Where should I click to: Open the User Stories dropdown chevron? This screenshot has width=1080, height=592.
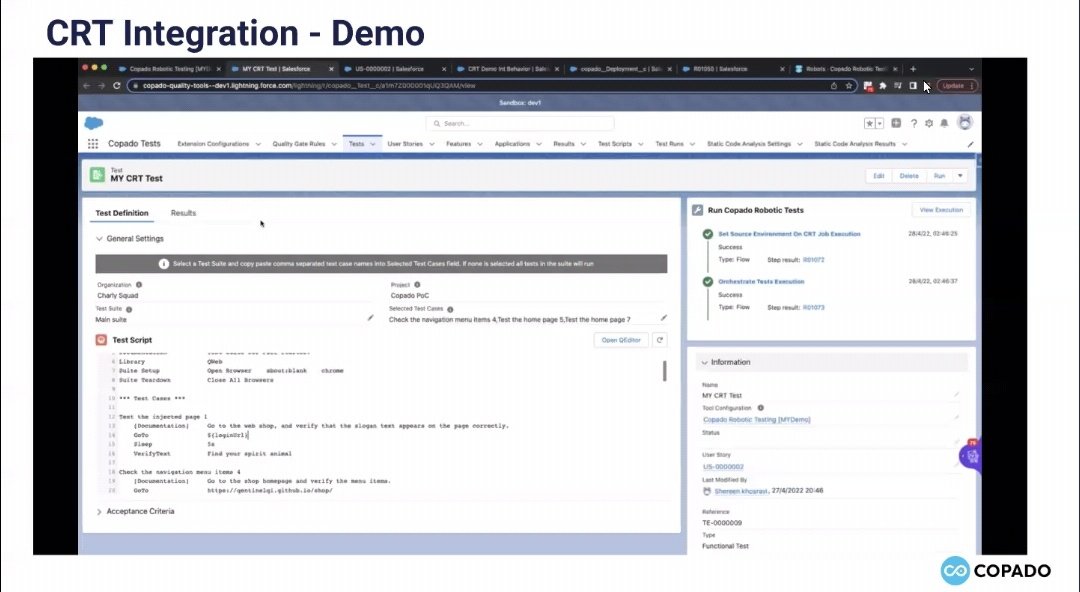pyautogui.click(x=432, y=144)
